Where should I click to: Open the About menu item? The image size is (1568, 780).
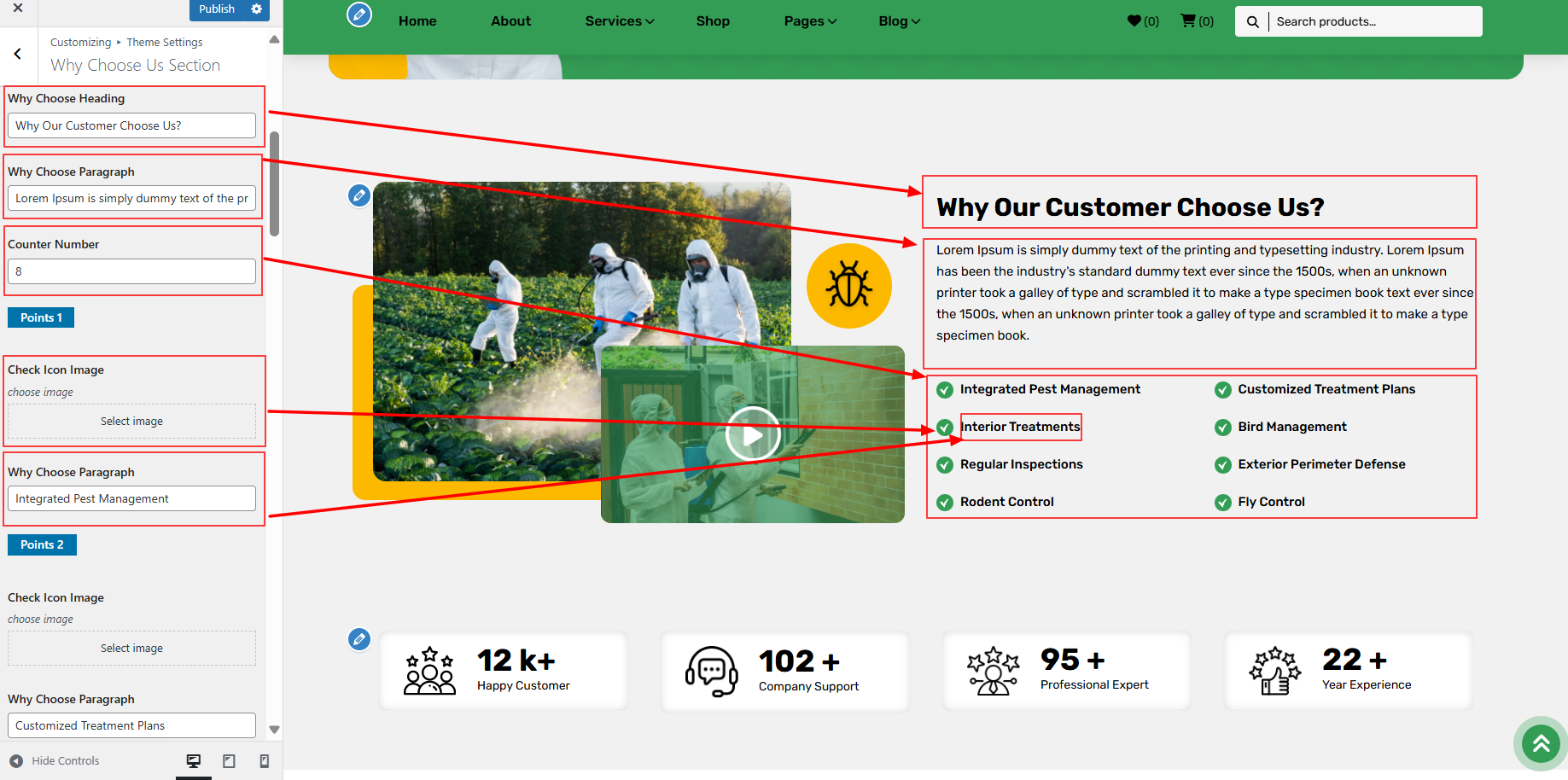(510, 21)
